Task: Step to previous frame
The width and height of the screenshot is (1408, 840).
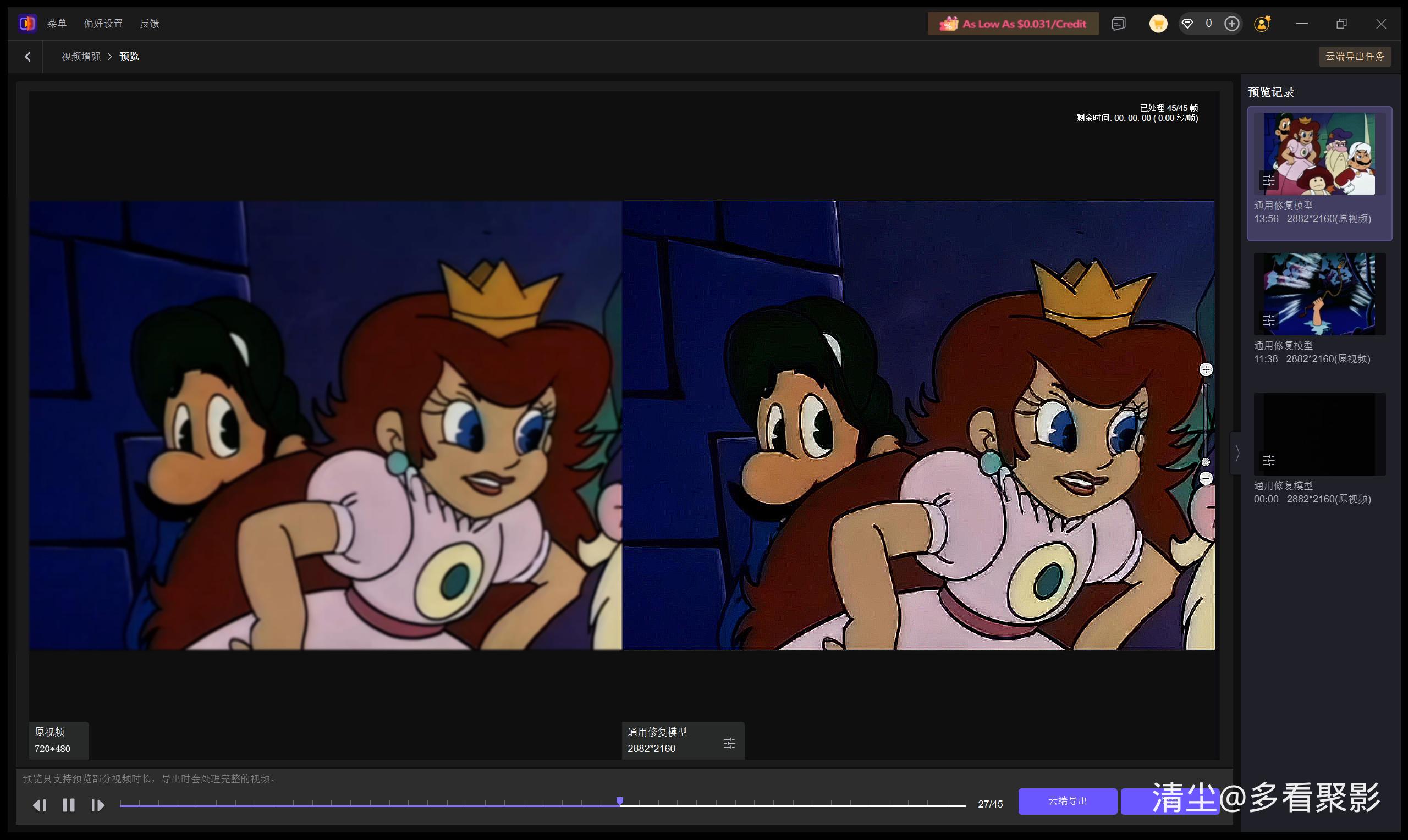Action: pyautogui.click(x=39, y=805)
